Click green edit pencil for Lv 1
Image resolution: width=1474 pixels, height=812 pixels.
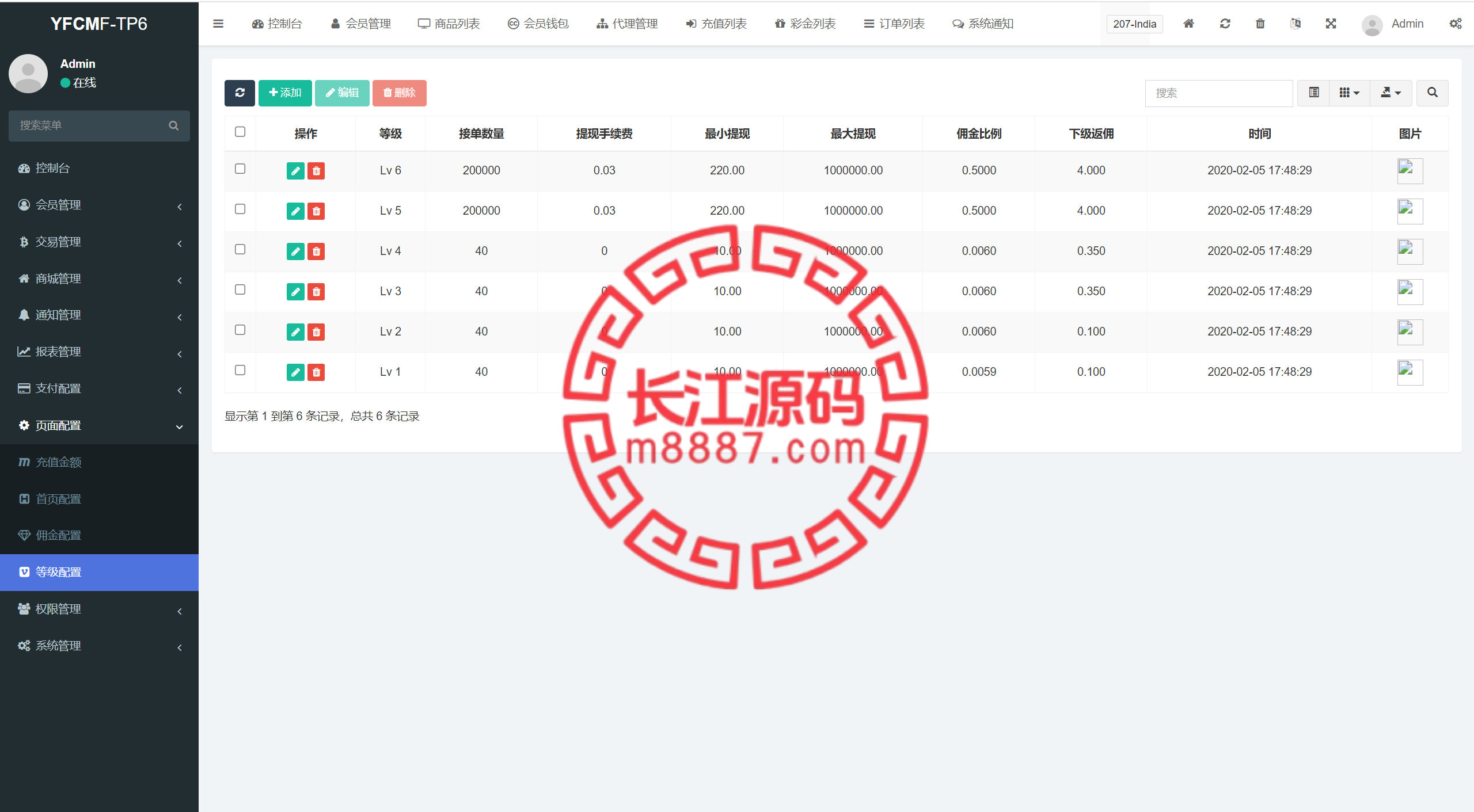(295, 372)
